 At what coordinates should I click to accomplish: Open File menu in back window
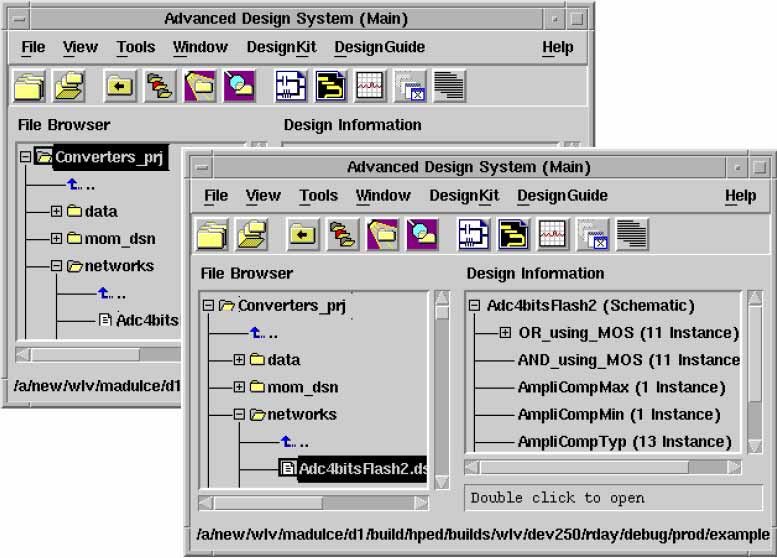tap(33, 47)
